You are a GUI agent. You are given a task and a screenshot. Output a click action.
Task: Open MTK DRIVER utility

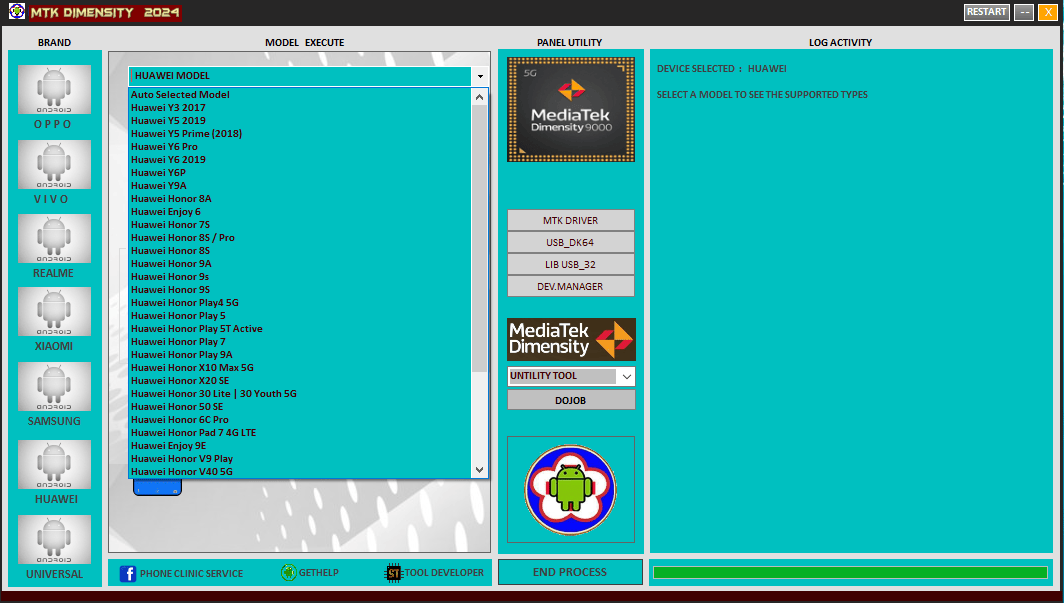point(571,220)
